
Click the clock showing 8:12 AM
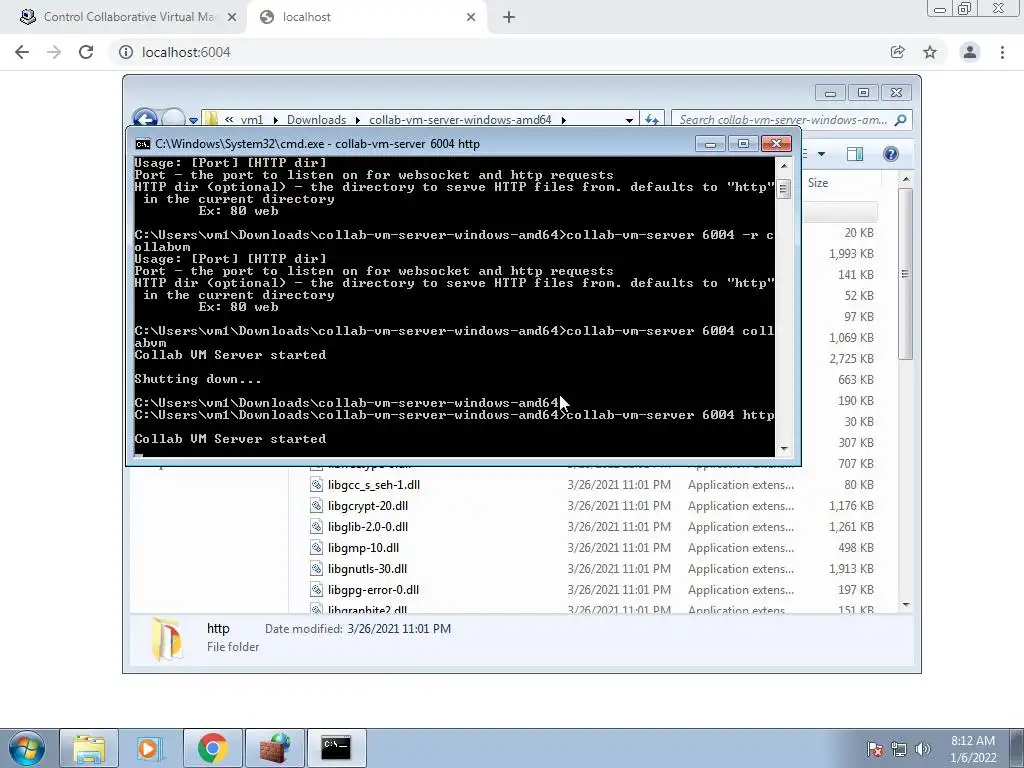(973, 741)
